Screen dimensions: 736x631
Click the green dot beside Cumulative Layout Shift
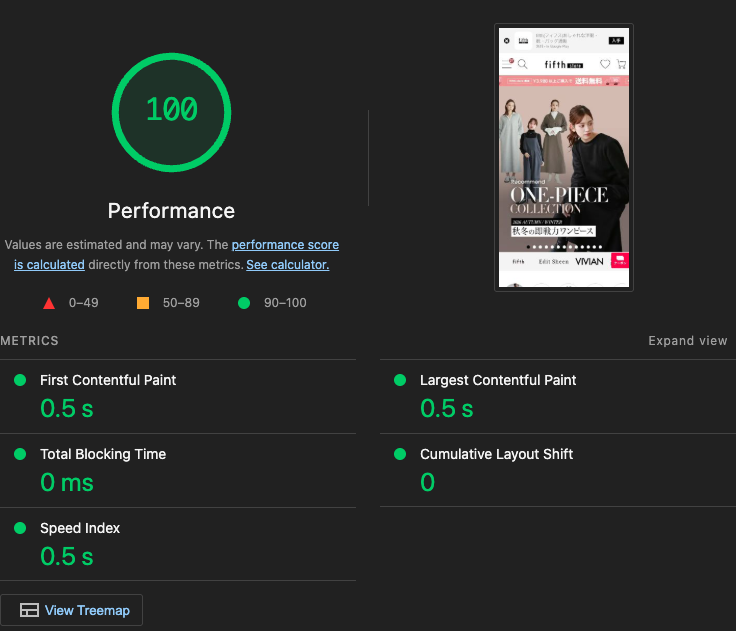[400, 454]
